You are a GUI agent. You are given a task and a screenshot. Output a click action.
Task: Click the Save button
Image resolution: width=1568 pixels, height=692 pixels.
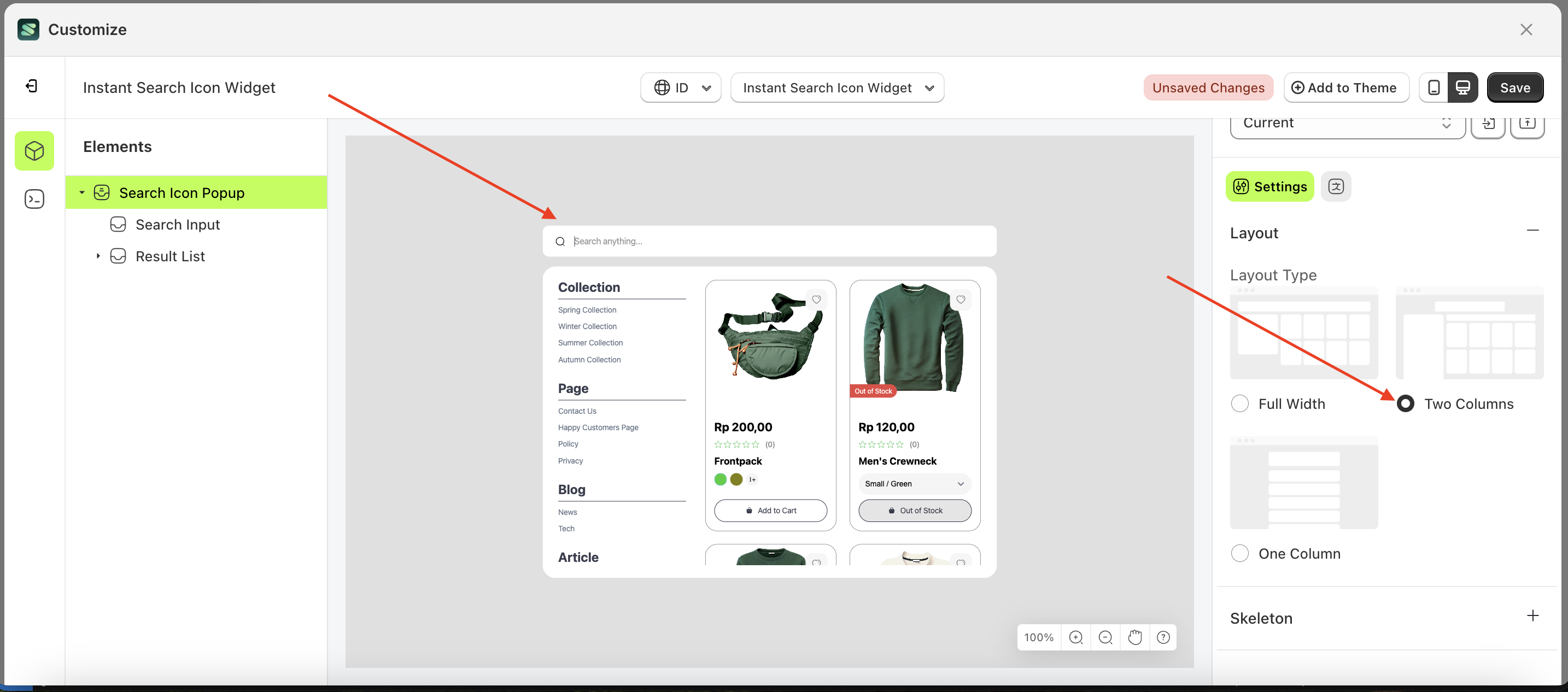pos(1514,87)
